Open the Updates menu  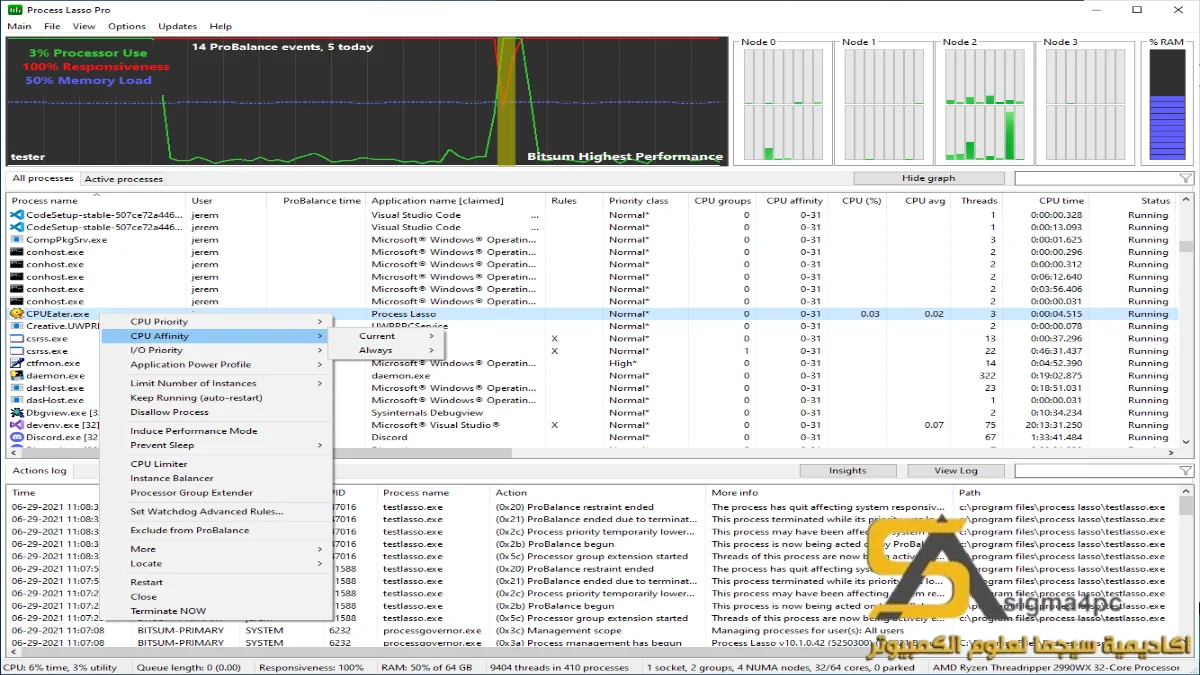(178, 27)
